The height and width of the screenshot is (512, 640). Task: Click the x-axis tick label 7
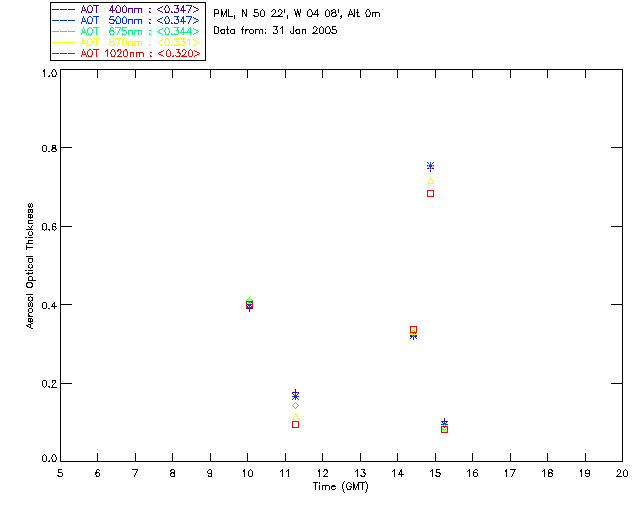135,474
